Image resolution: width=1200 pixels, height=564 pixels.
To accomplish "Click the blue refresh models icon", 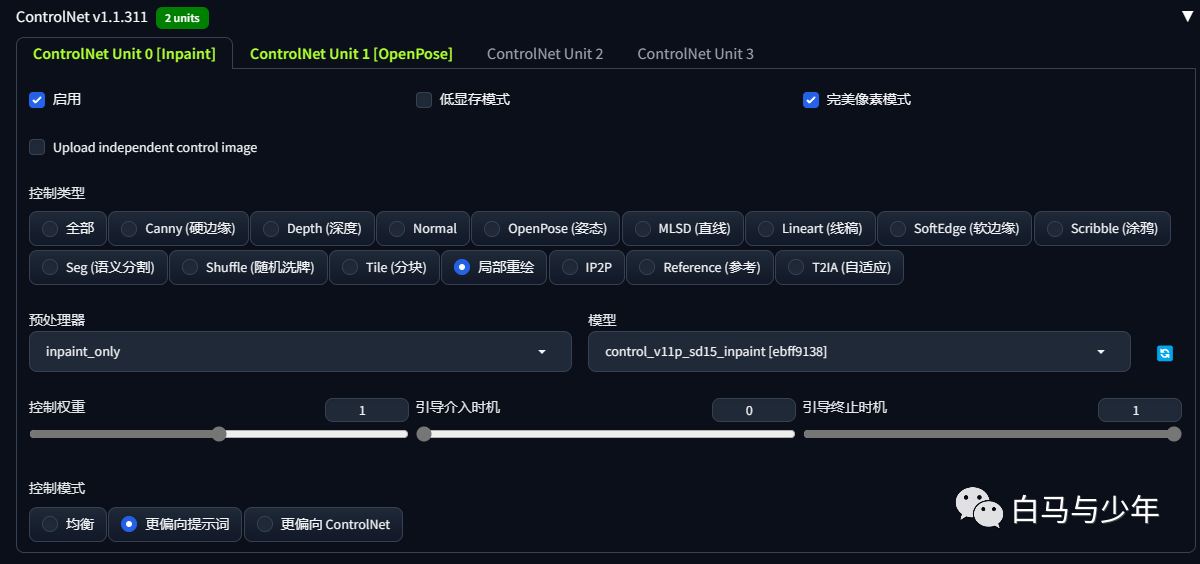I will pos(1164,353).
